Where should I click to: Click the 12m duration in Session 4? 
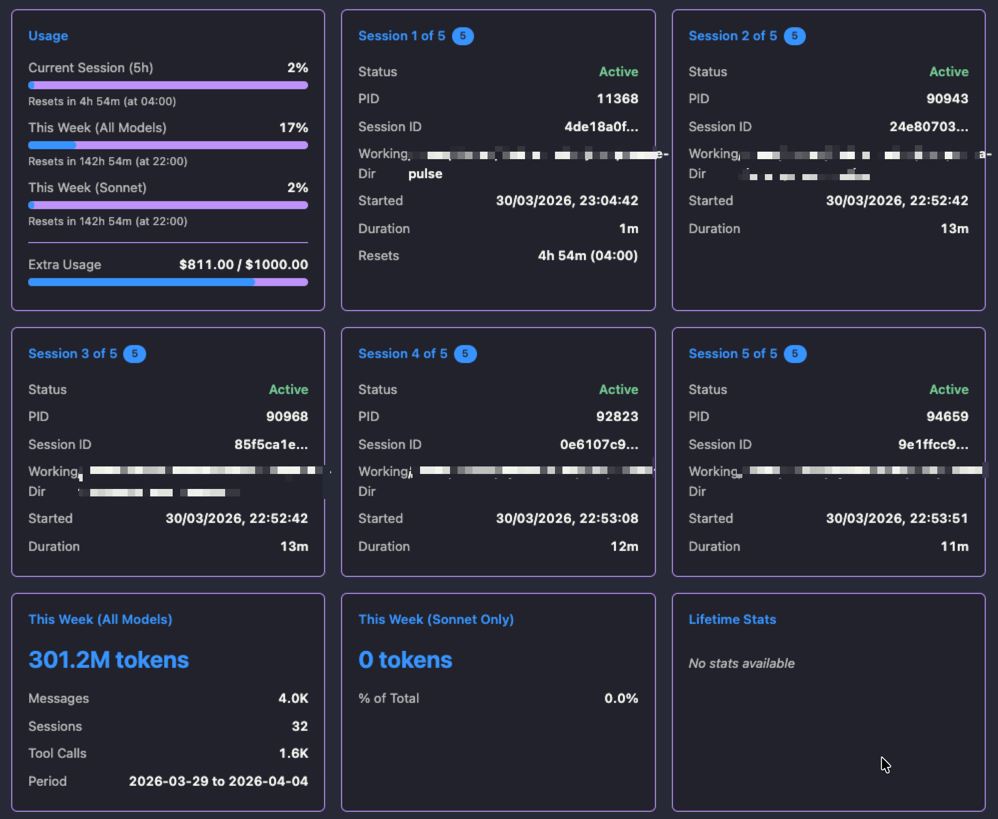click(x=624, y=546)
